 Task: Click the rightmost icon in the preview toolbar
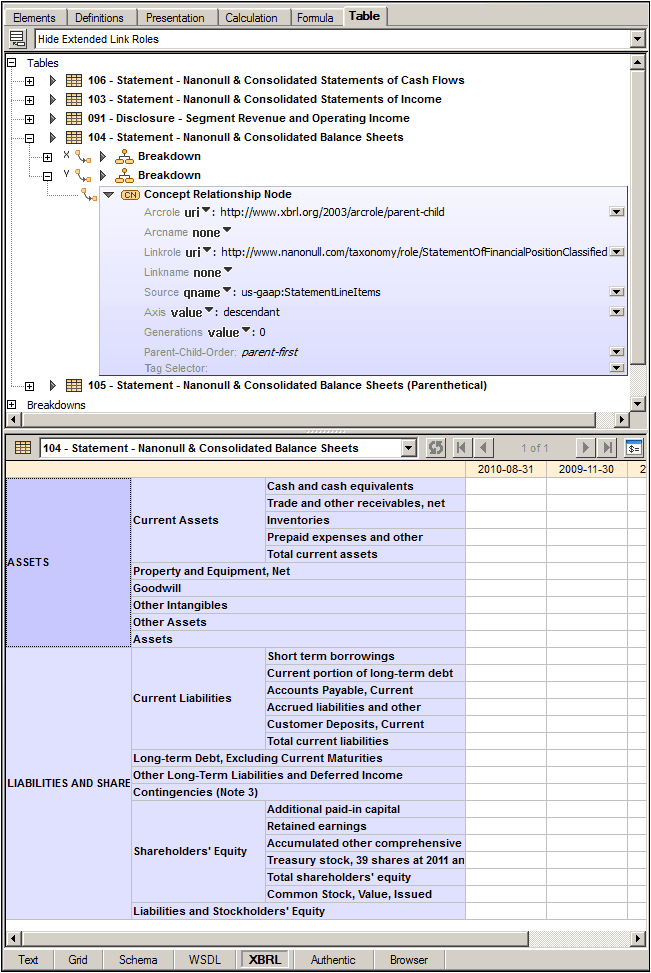click(634, 448)
